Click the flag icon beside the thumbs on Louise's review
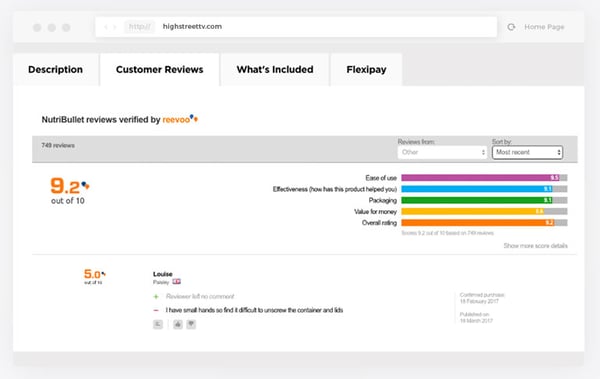Image resolution: width=600 pixels, height=379 pixels. tap(158, 325)
